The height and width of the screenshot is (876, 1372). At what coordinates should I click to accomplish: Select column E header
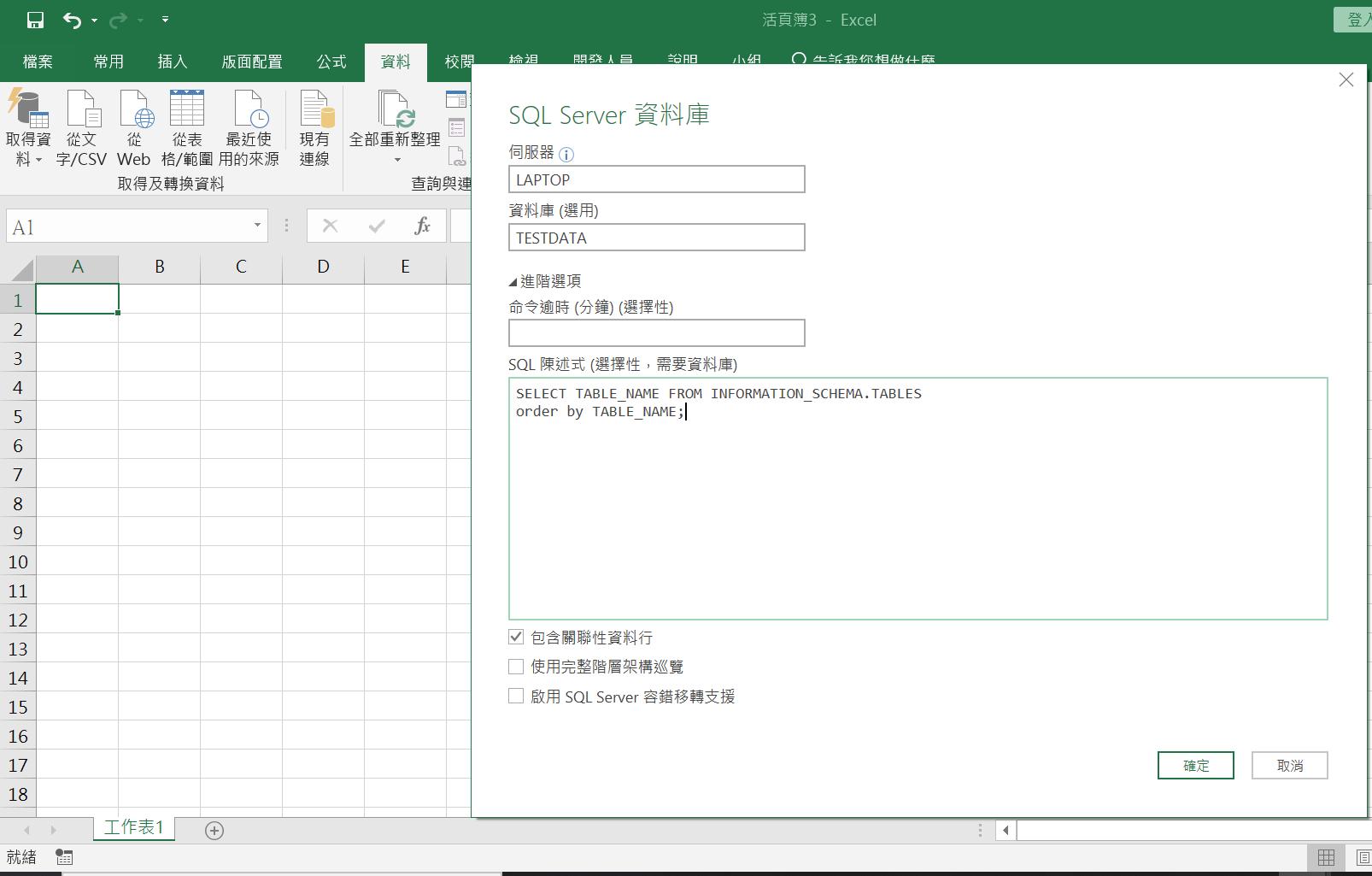(405, 267)
